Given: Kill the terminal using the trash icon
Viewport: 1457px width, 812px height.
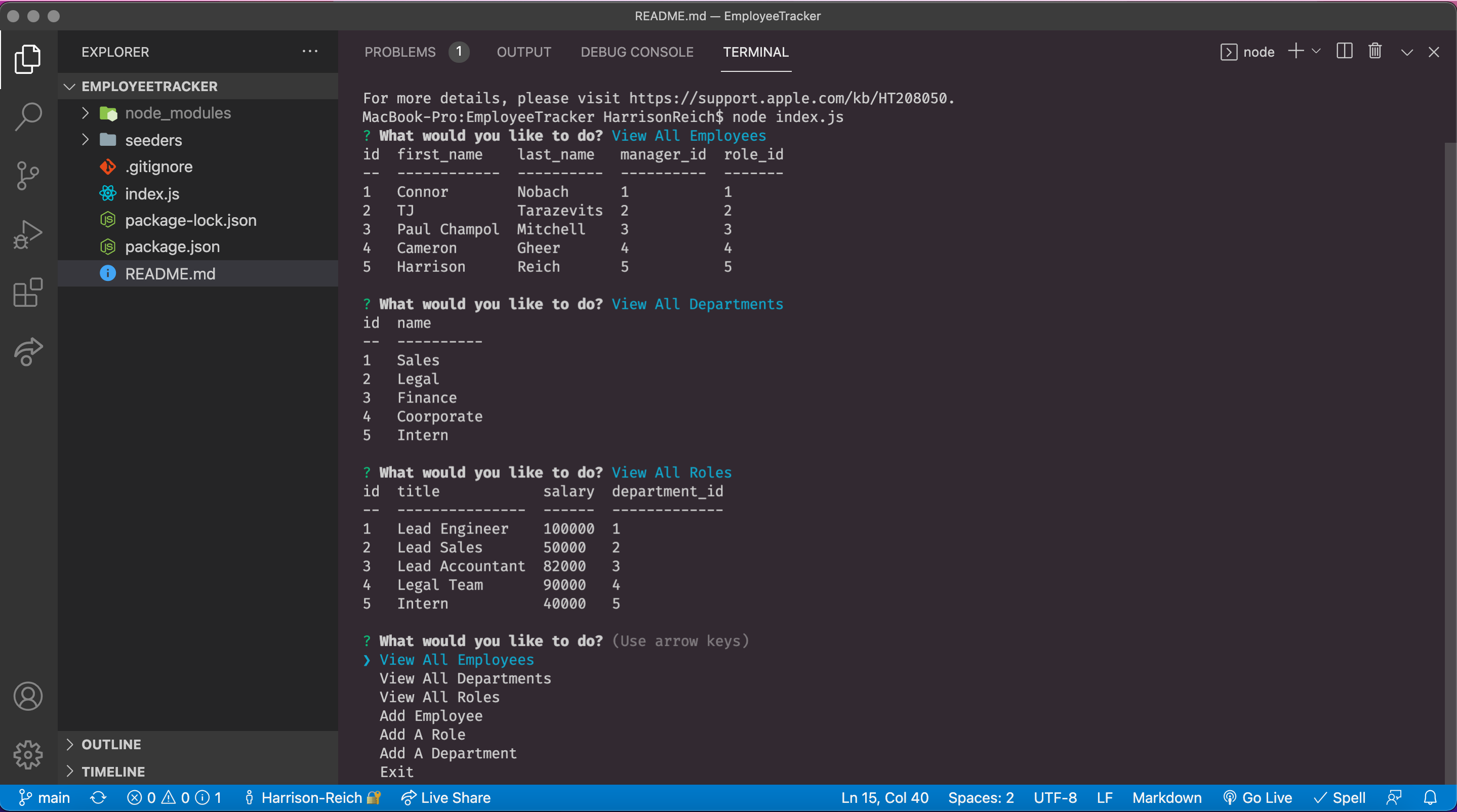Looking at the screenshot, I should (1375, 52).
